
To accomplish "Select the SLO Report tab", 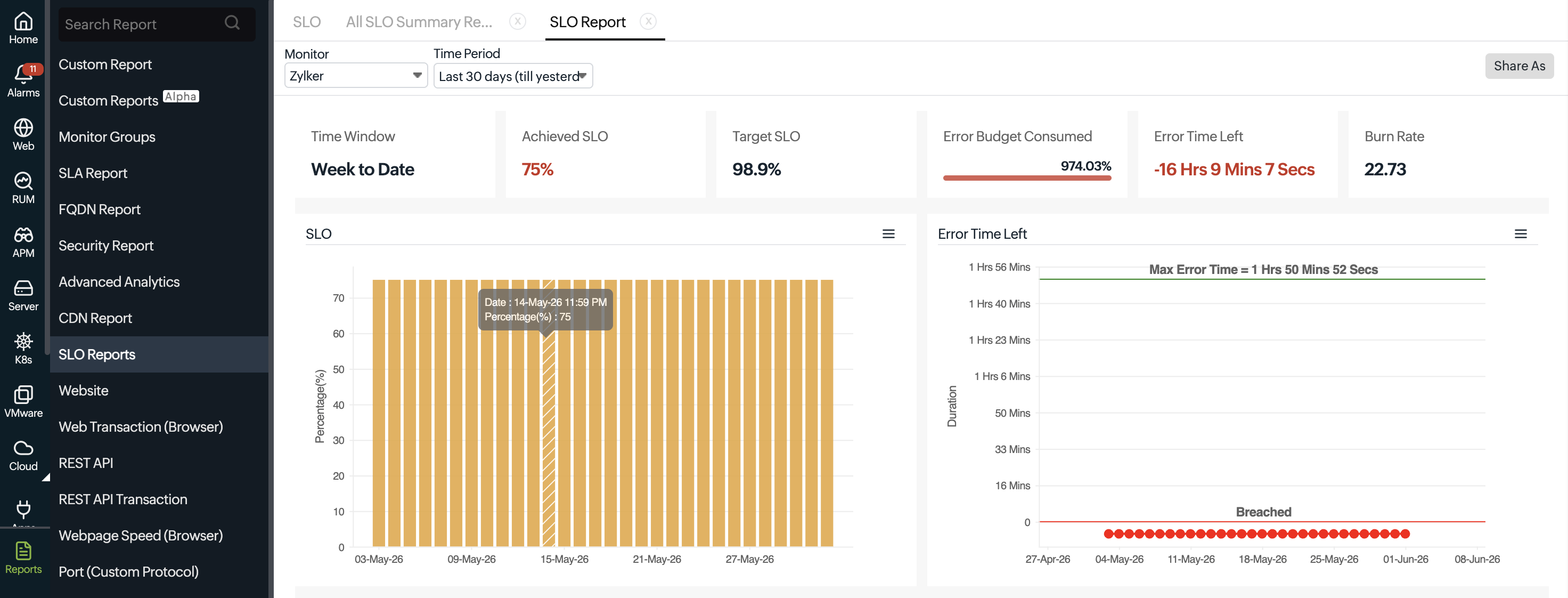I will (587, 22).
